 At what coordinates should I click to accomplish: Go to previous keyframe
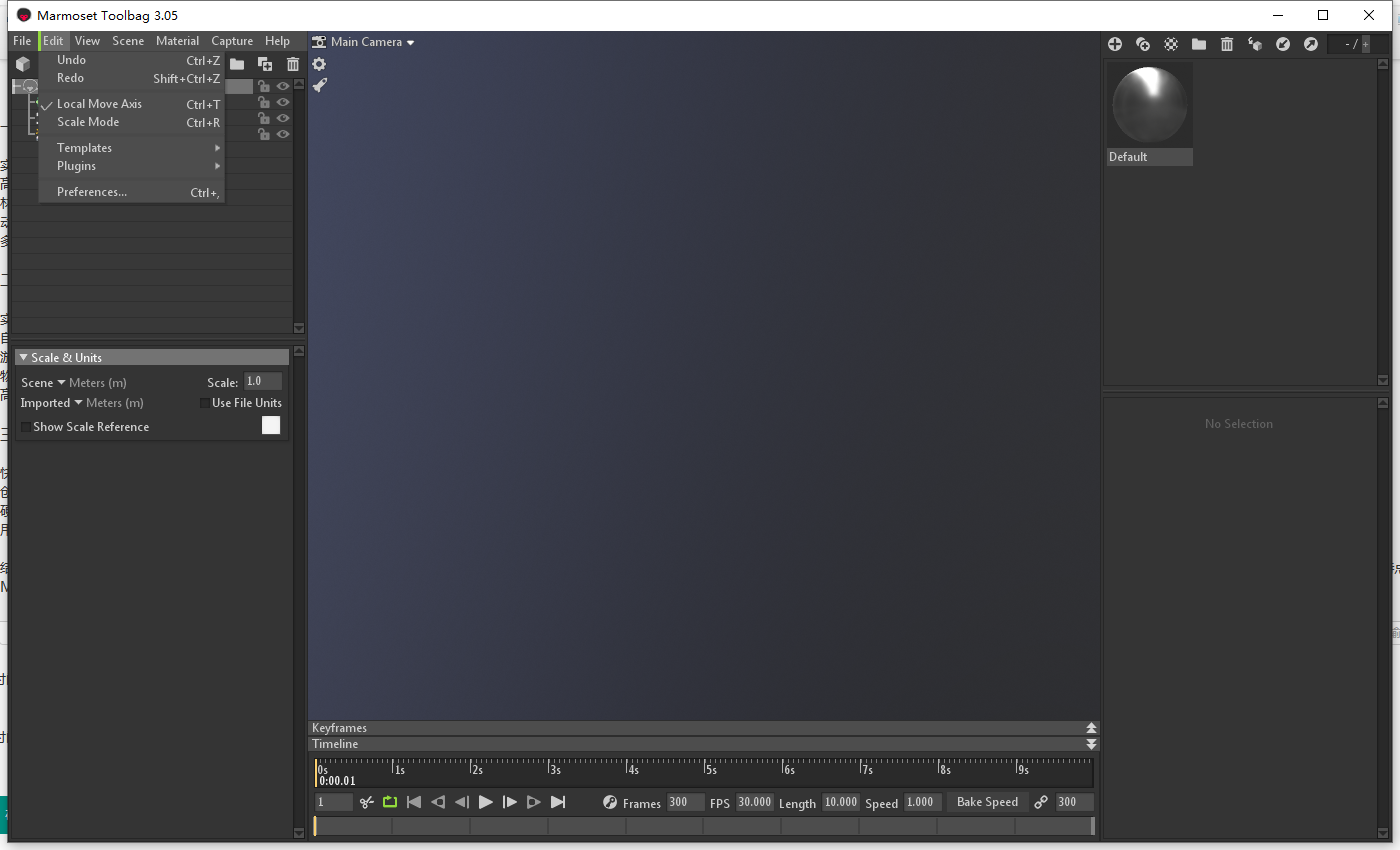(438, 802)
